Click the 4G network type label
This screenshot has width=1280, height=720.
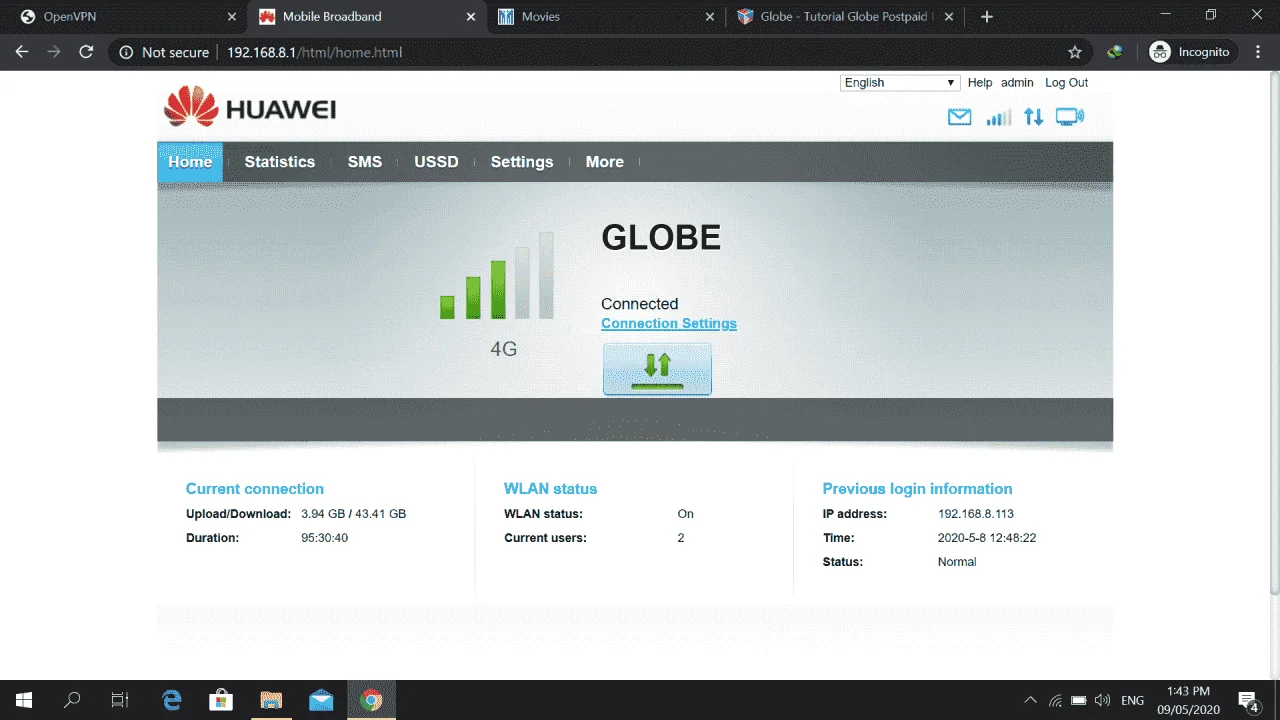pyautogui.click(x=503, y=349)
